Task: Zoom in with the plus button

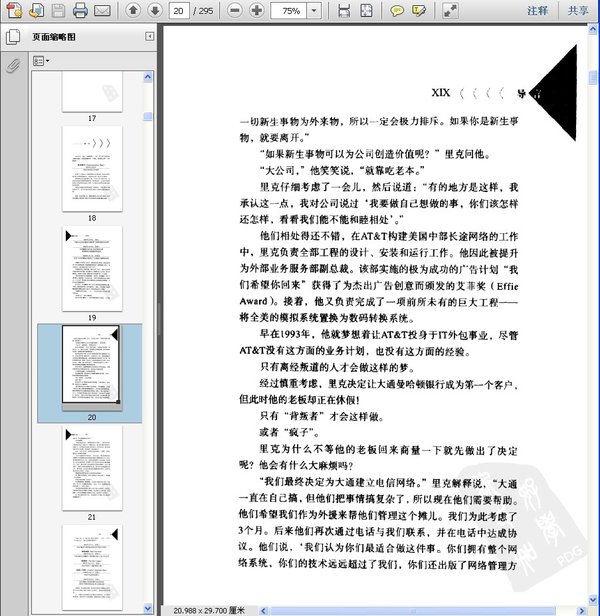Action: [x=257, y=10]
